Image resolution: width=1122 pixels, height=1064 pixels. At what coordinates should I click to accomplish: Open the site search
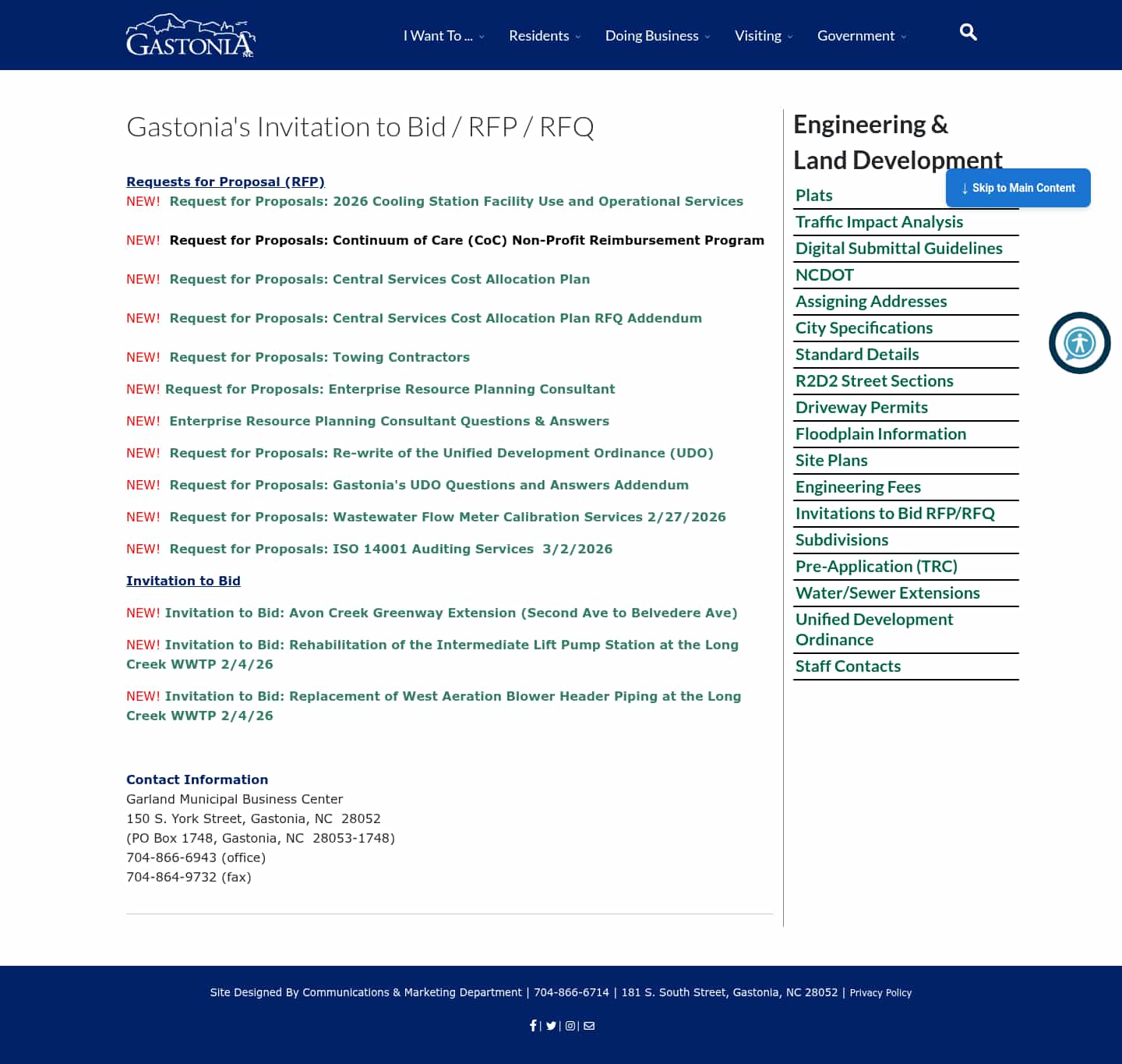tap(968, 32)
